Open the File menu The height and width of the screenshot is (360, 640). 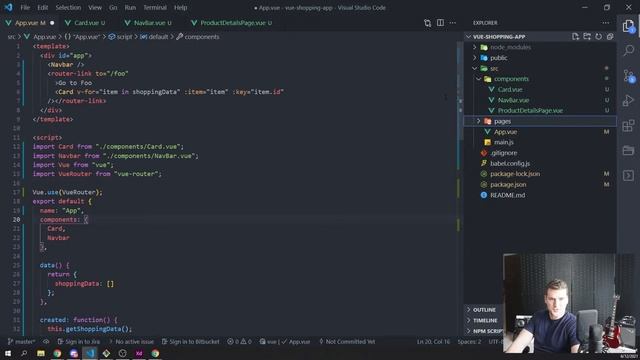pos(25,7)
